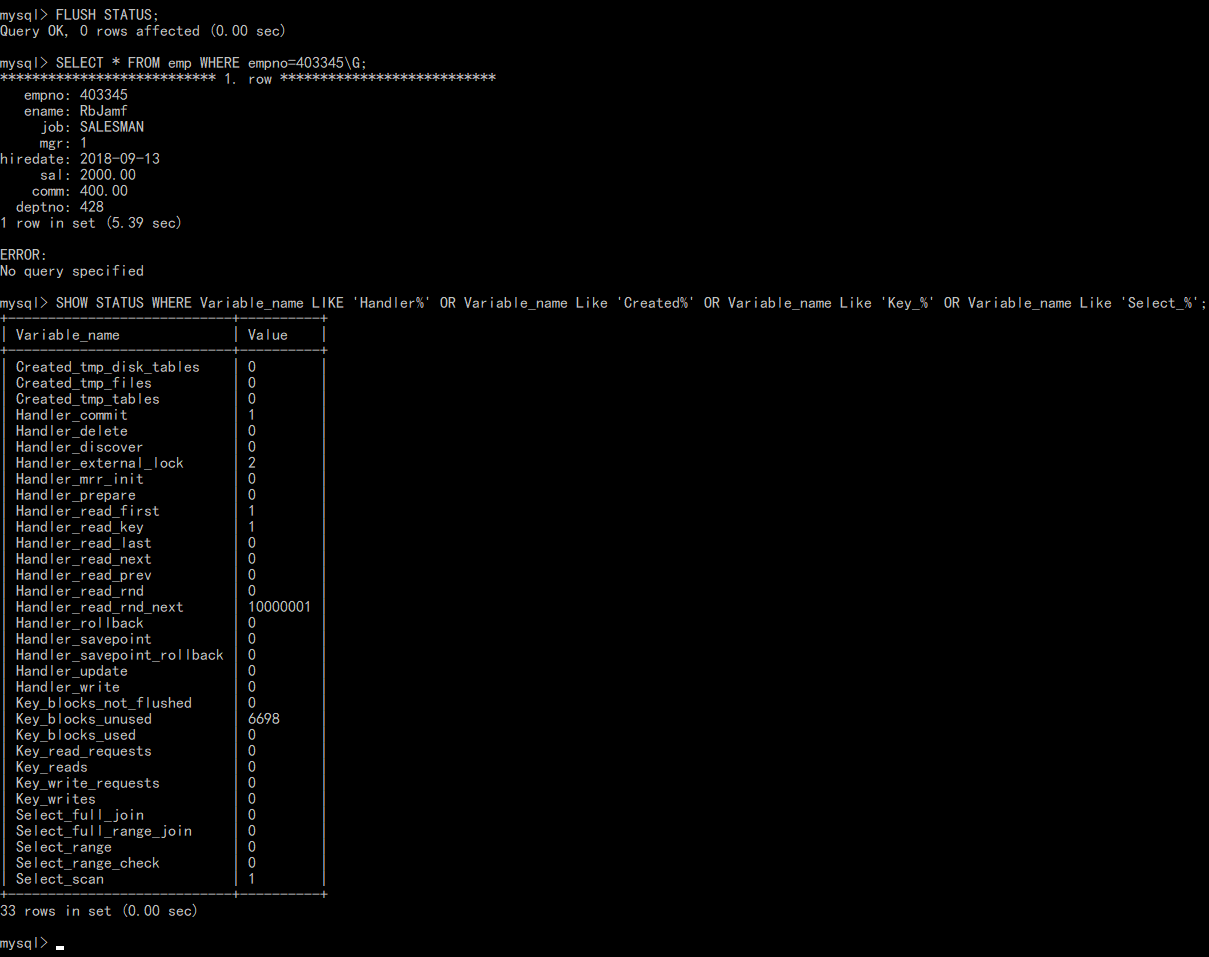This screenshot has width=1209, height=957.
Task: Click '33 rows in set (0.00 sec)' text
Action: (99, 911)
